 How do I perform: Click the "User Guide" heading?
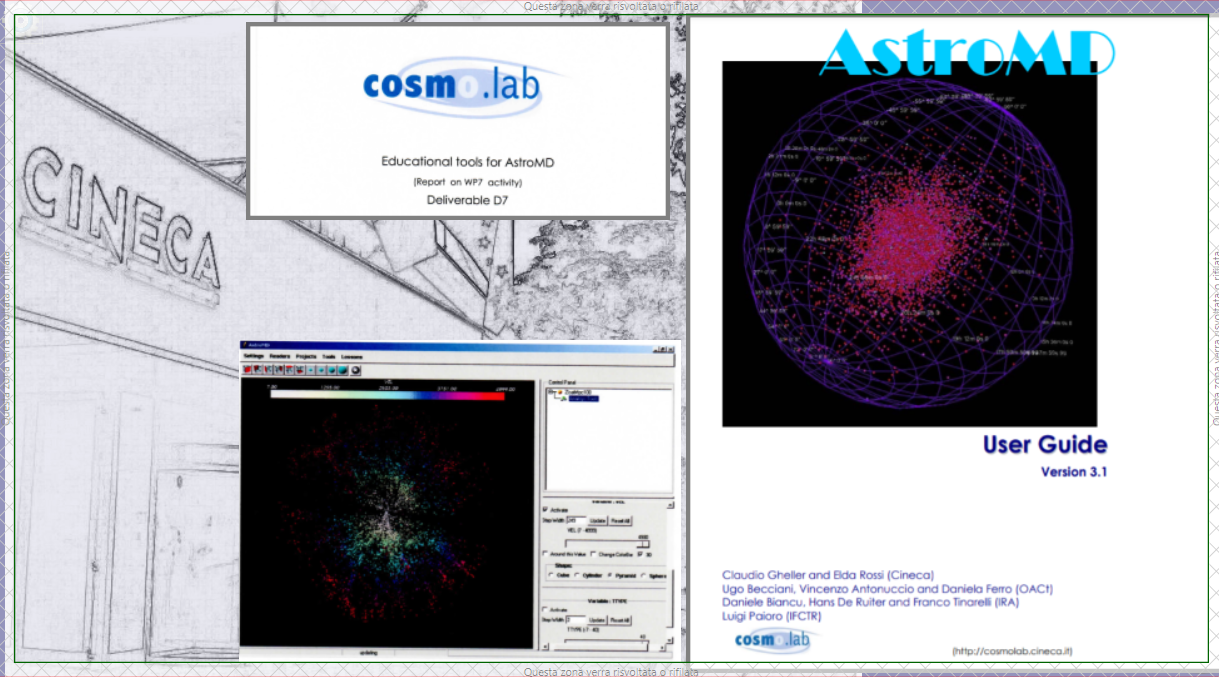coord(1045,444)
